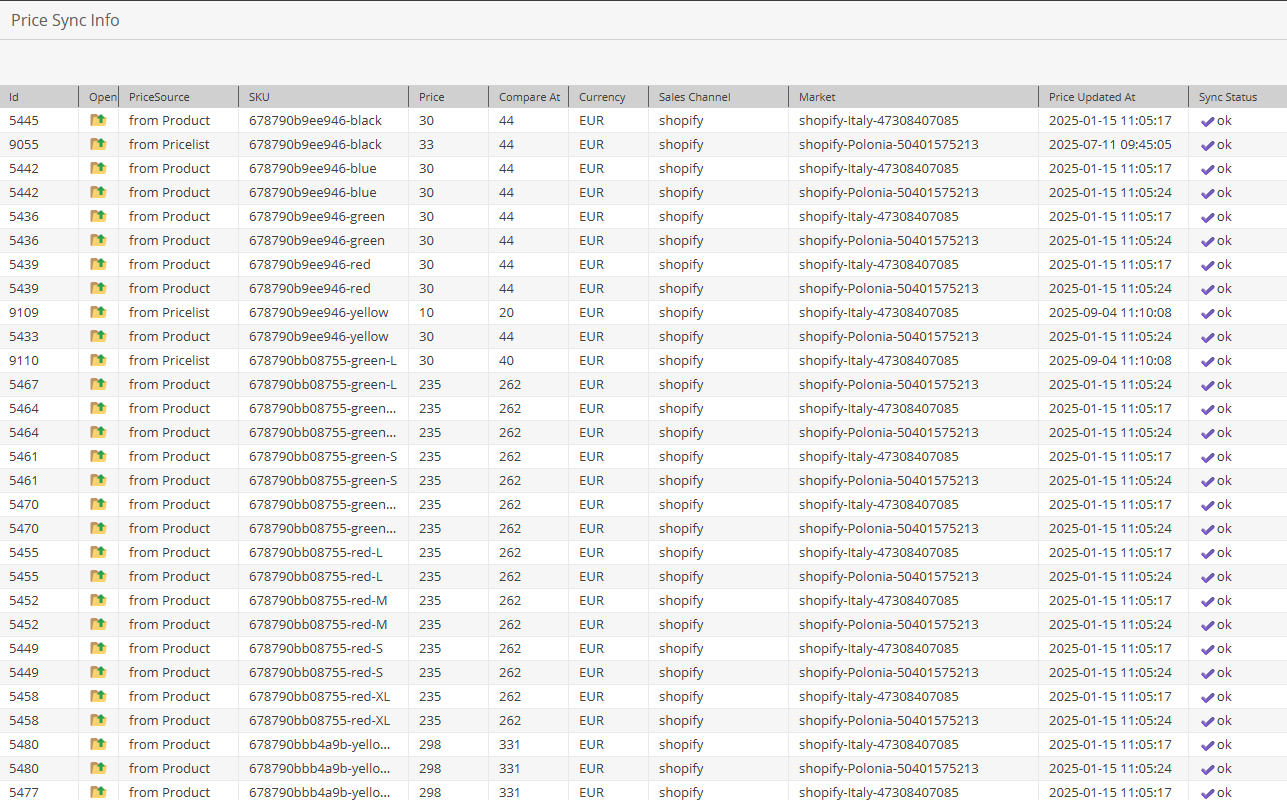Click the Sync Status column header
The height and width of the screenshot is (800, 1287).
(x=1236, y=97)
